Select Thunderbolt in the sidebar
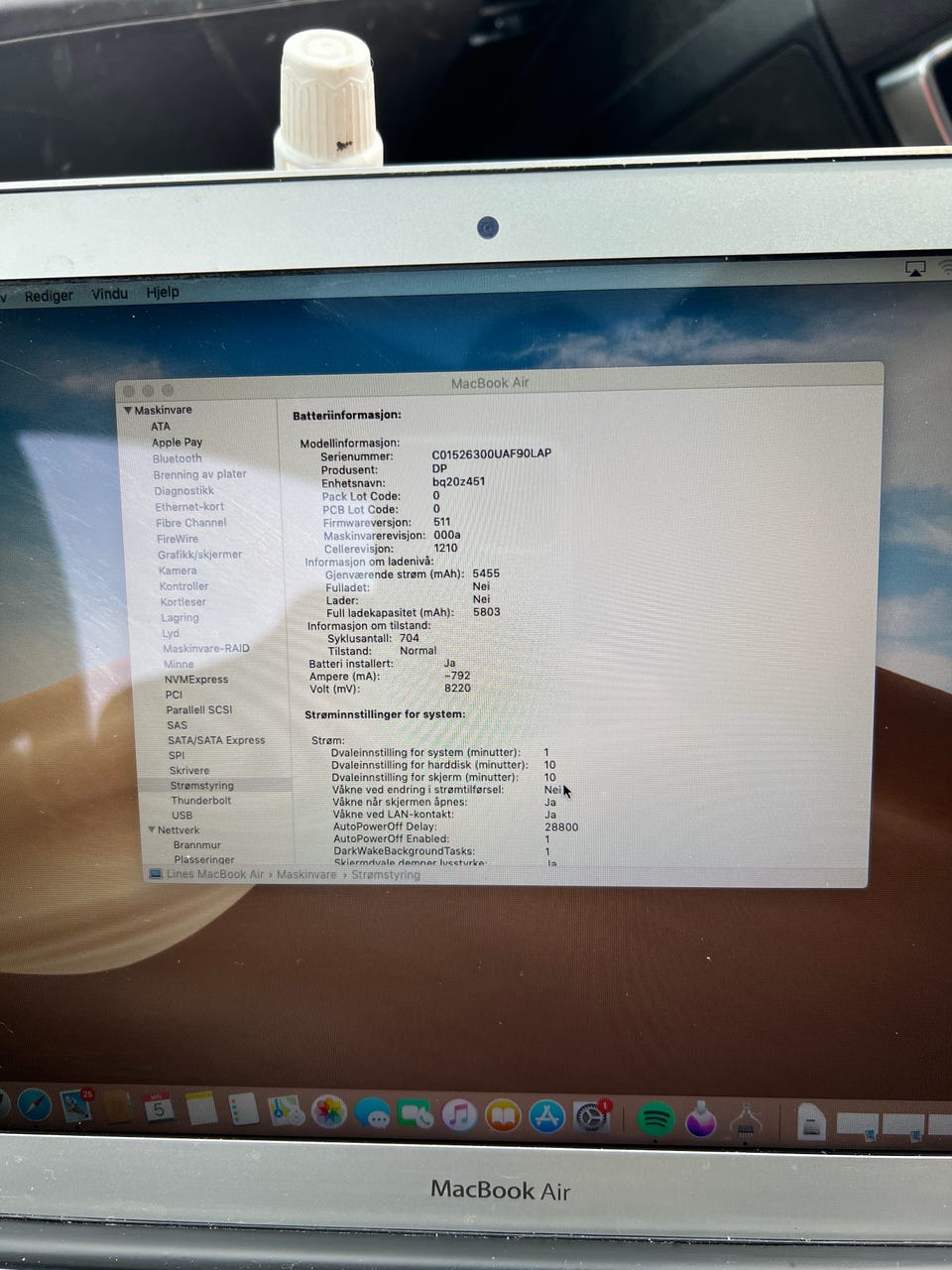952x1270 pixels. tap(201, 801)
